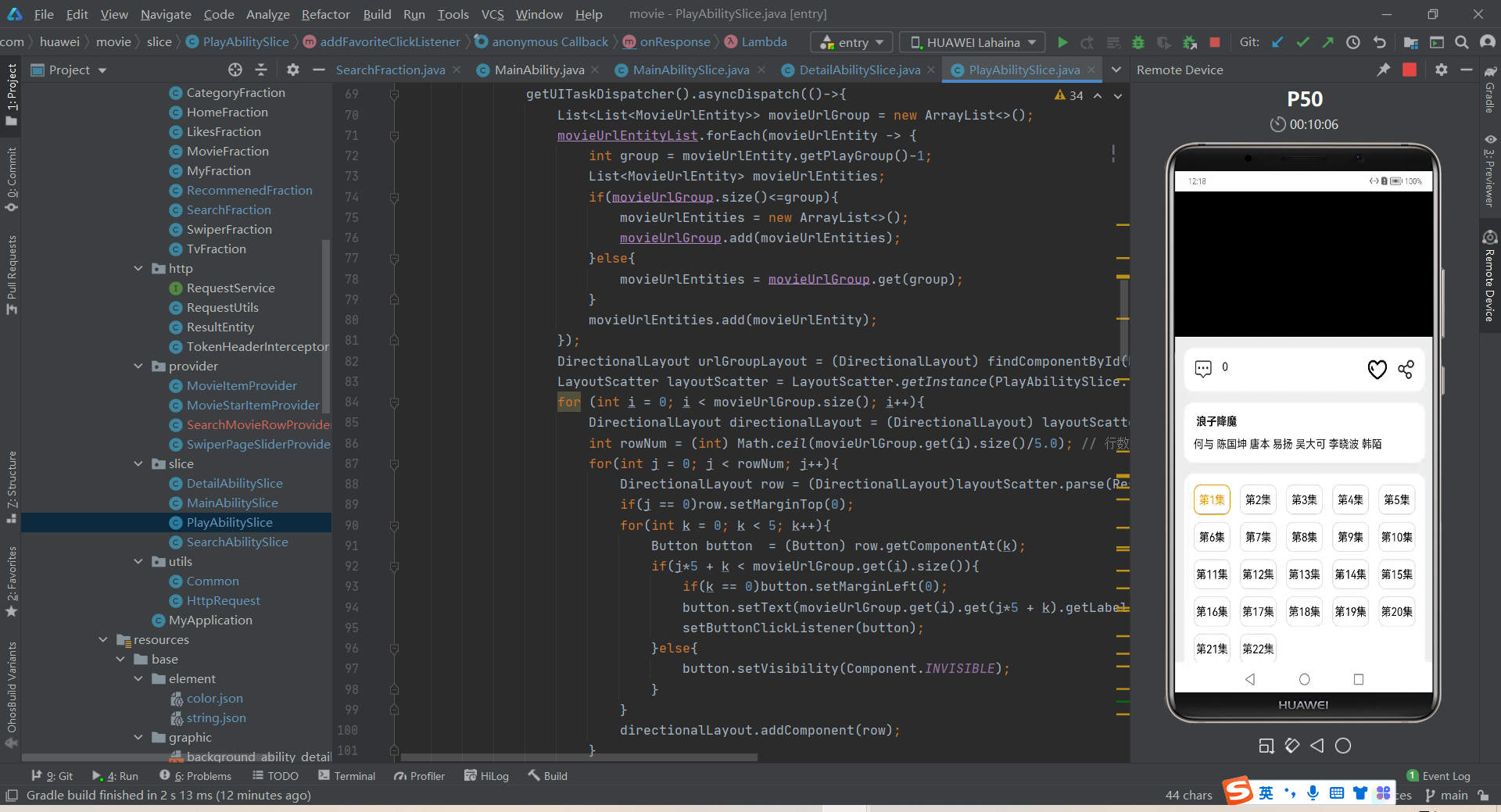Select episode 第22集 in the phone app

pyautogui.click(x=1258, y=649)
